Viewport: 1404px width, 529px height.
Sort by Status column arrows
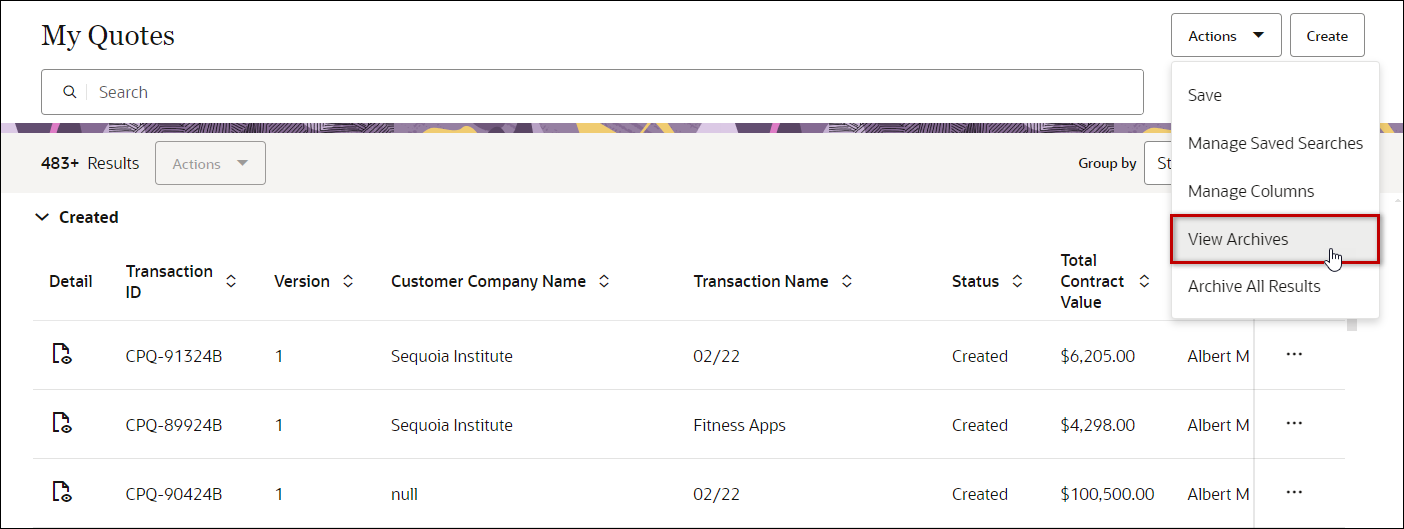[x=1017, y=282]
